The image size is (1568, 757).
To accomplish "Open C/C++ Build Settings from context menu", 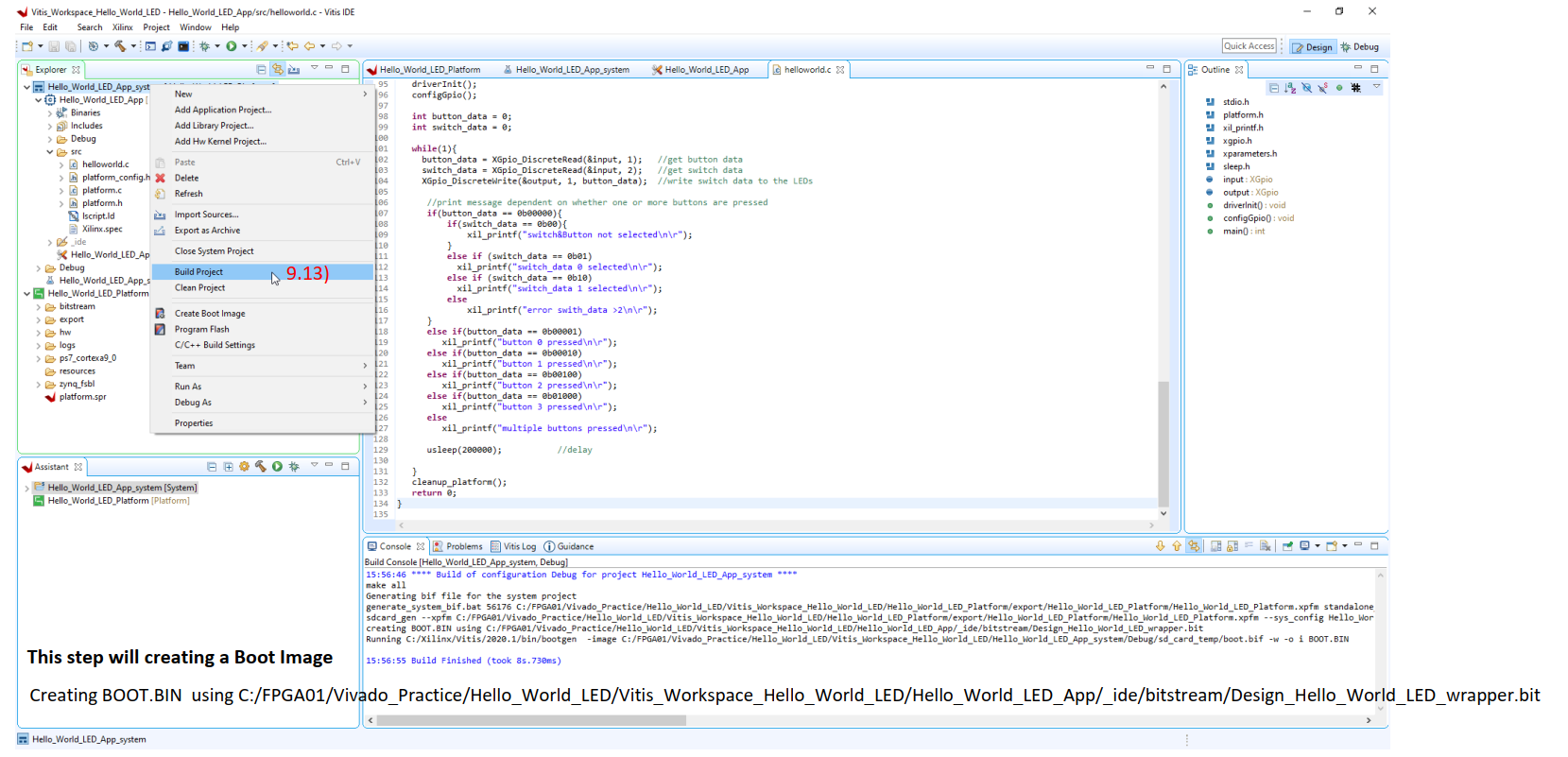I will point(262,345).
